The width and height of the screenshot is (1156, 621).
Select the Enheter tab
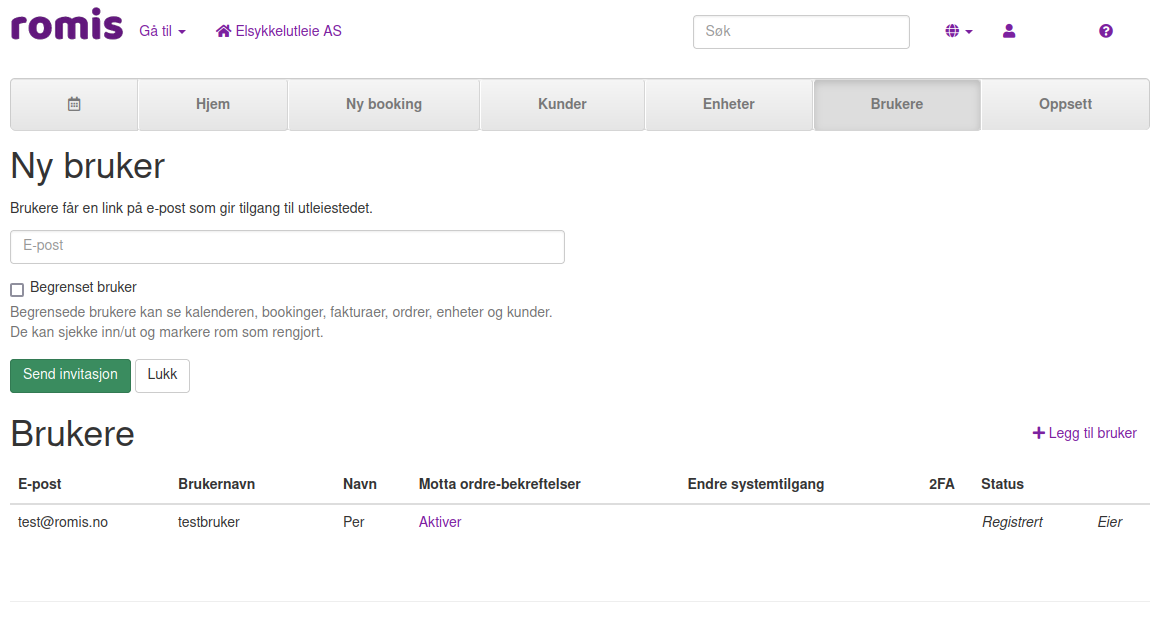[x=728, y=104]
